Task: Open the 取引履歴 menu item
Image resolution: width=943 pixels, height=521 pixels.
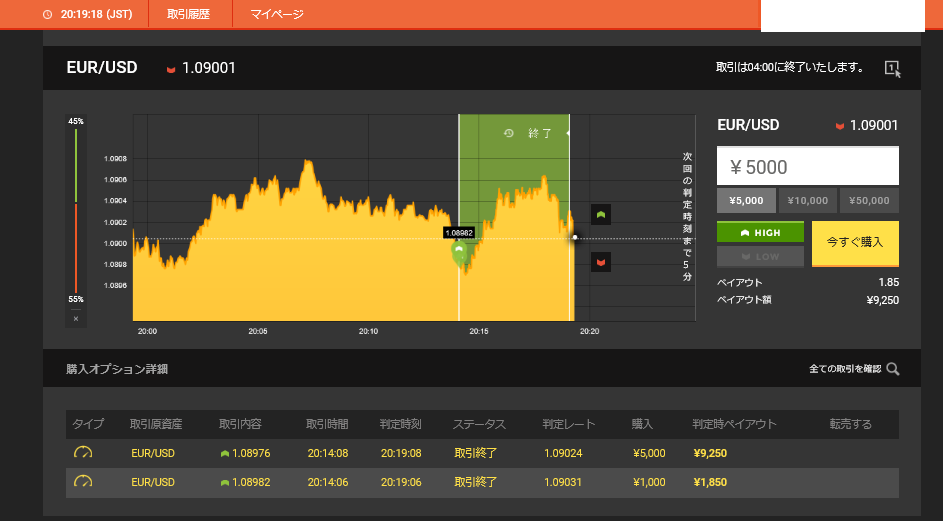Action: pos(190,15)
